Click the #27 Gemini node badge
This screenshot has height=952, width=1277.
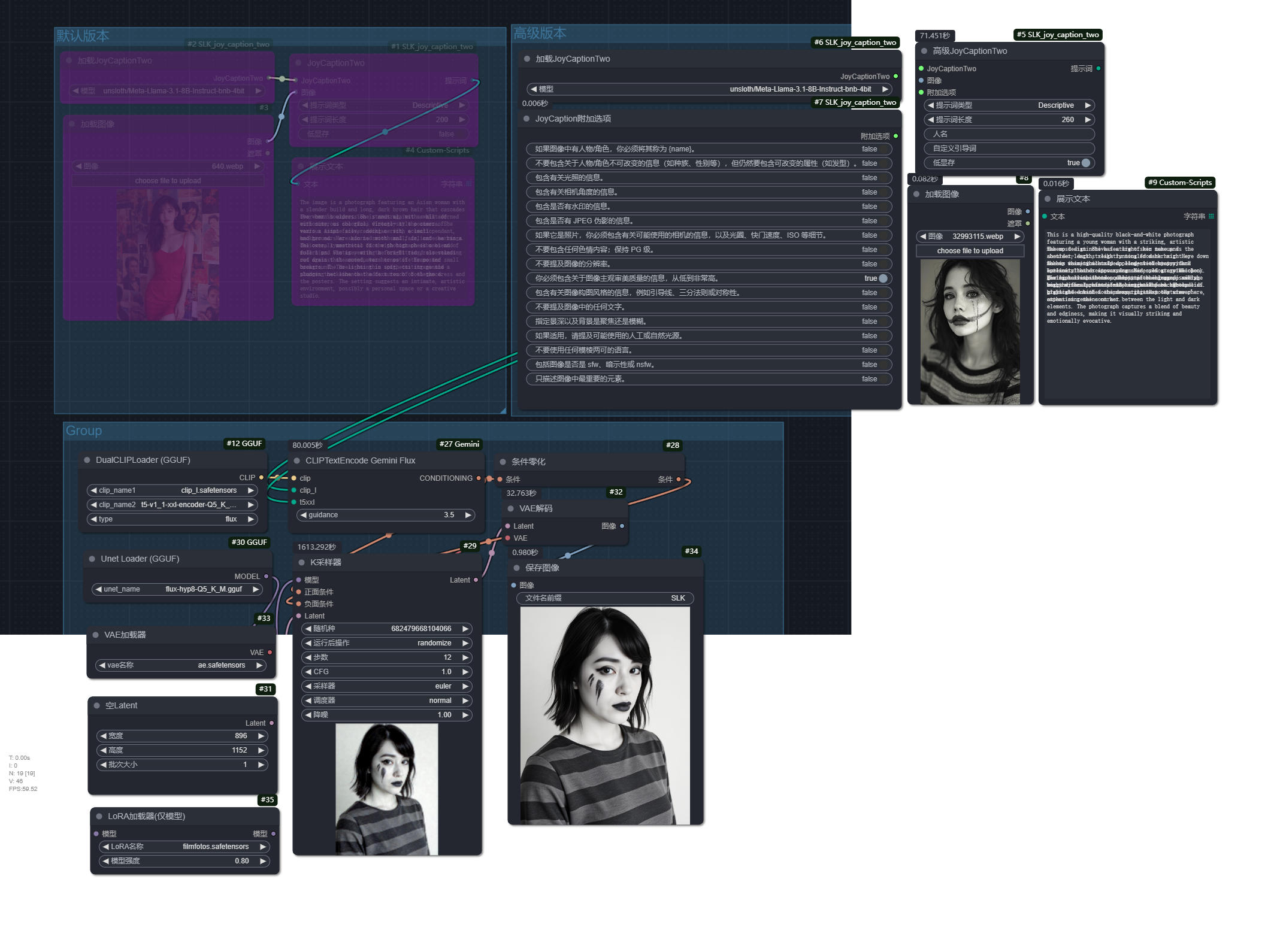point(459,444)
